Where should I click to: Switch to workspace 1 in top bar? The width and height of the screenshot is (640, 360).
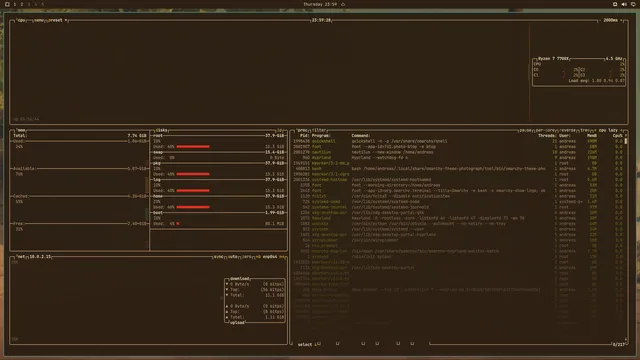pos(15,4)
